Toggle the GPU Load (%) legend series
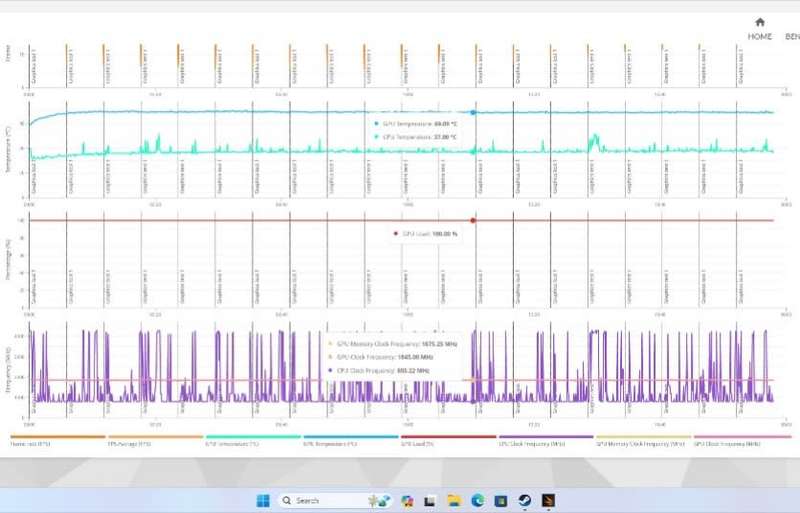Screen dimensions: 800x513 click(x=448, y=441)
